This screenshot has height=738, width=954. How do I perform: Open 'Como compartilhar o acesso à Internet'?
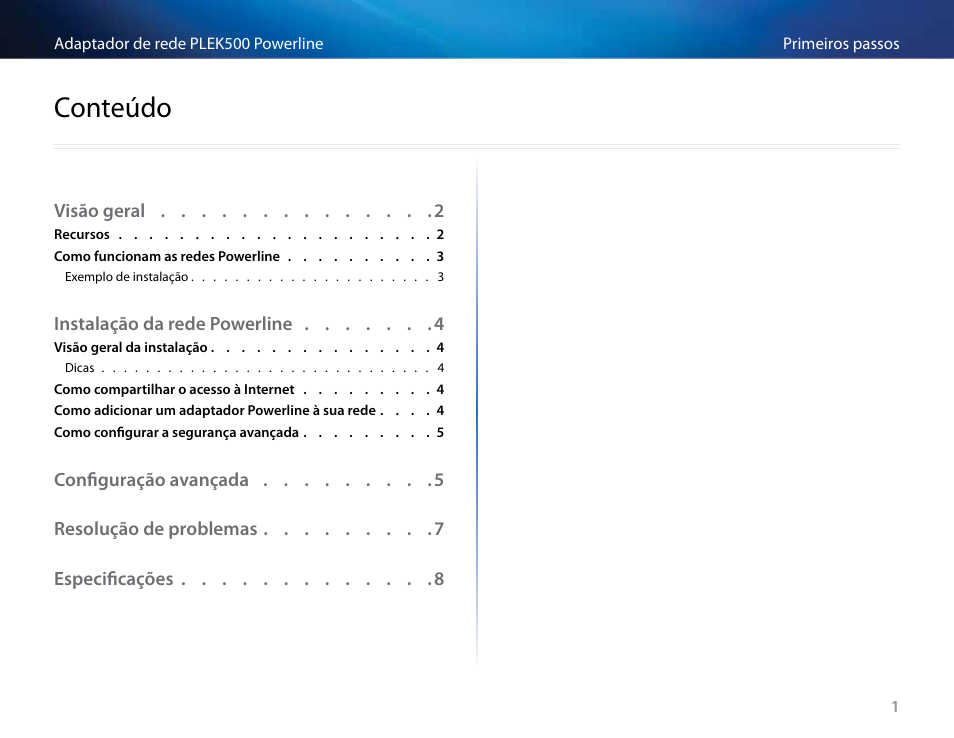[249, 389]
